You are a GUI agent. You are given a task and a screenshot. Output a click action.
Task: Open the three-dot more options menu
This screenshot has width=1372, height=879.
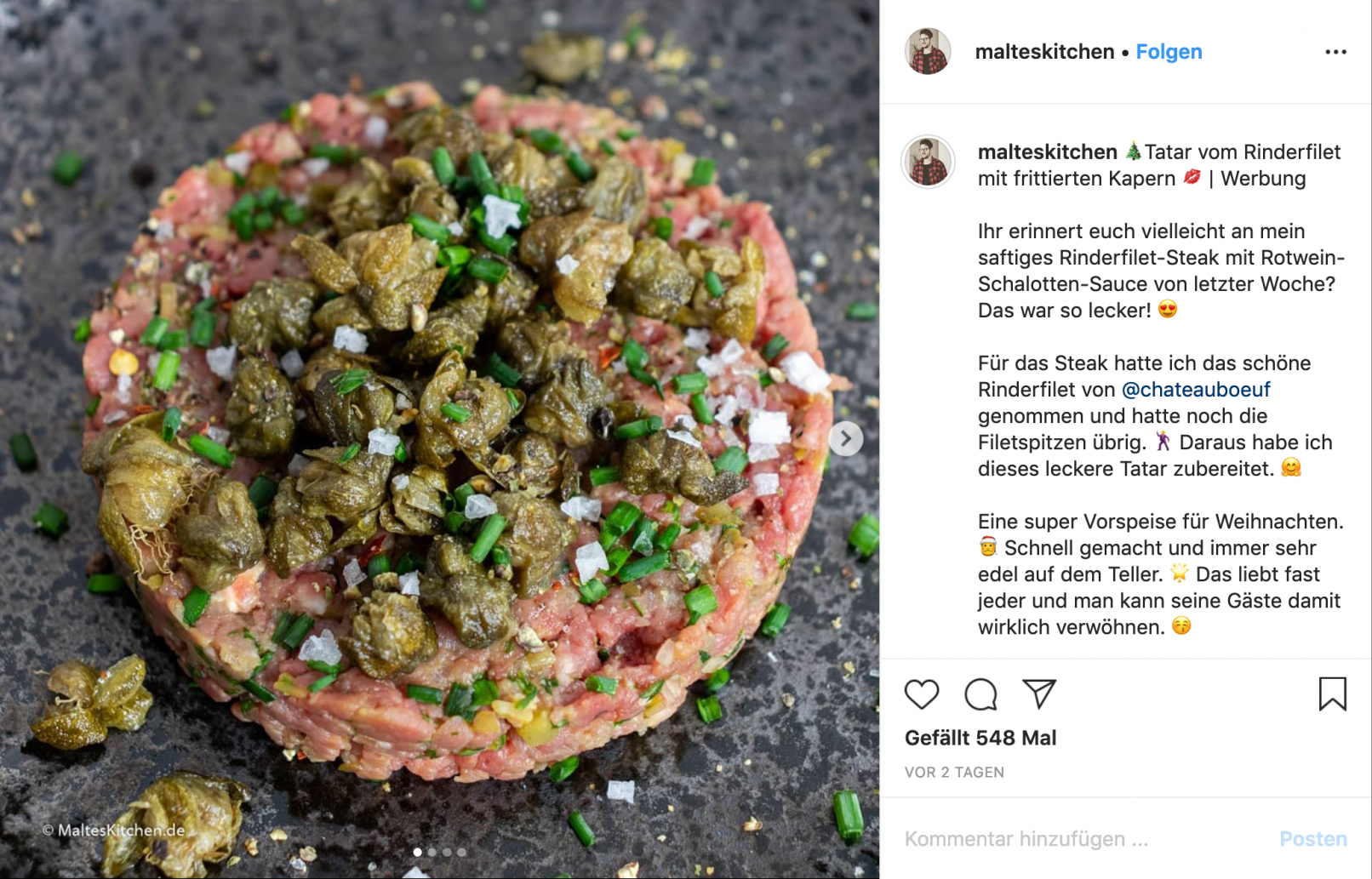pos(1335,52)
